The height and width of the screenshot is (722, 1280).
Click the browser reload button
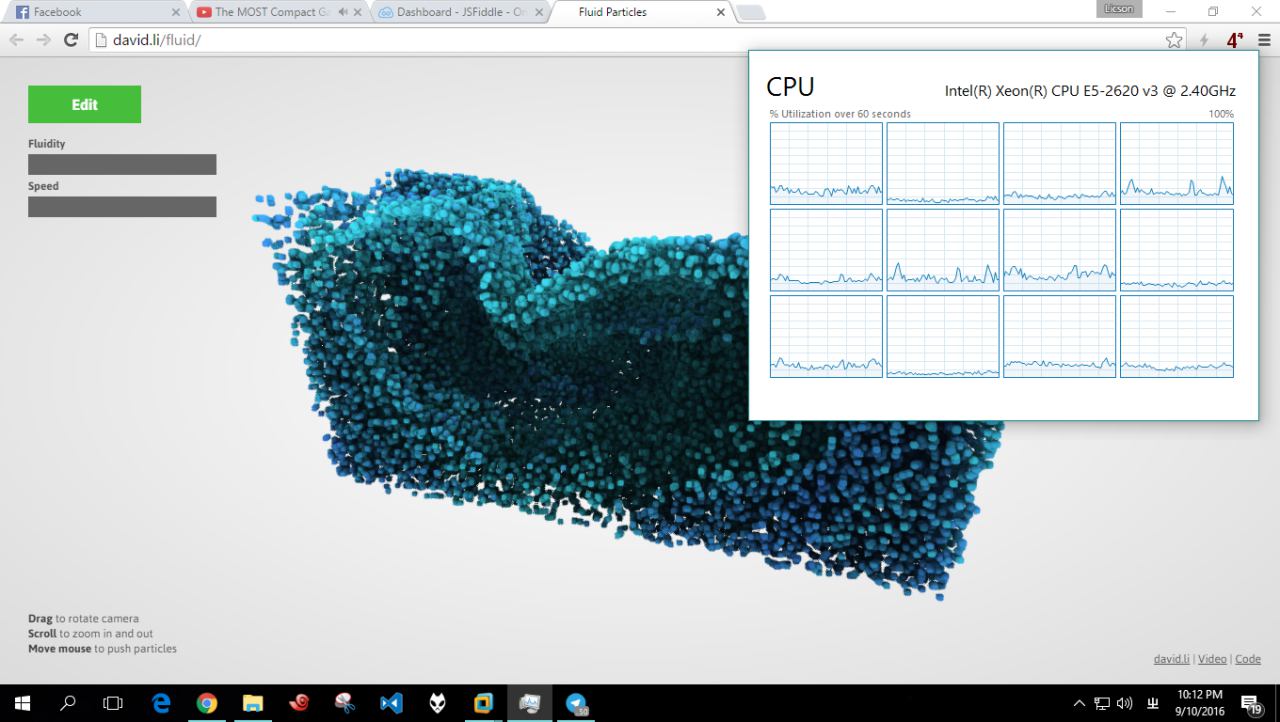(x=70, y=40)
